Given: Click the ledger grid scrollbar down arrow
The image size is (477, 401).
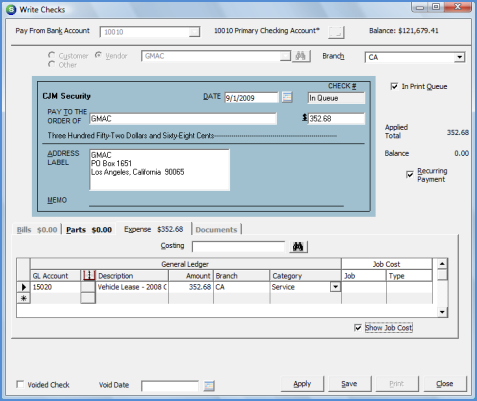Looking at the screenshot, I should (442, 312).
